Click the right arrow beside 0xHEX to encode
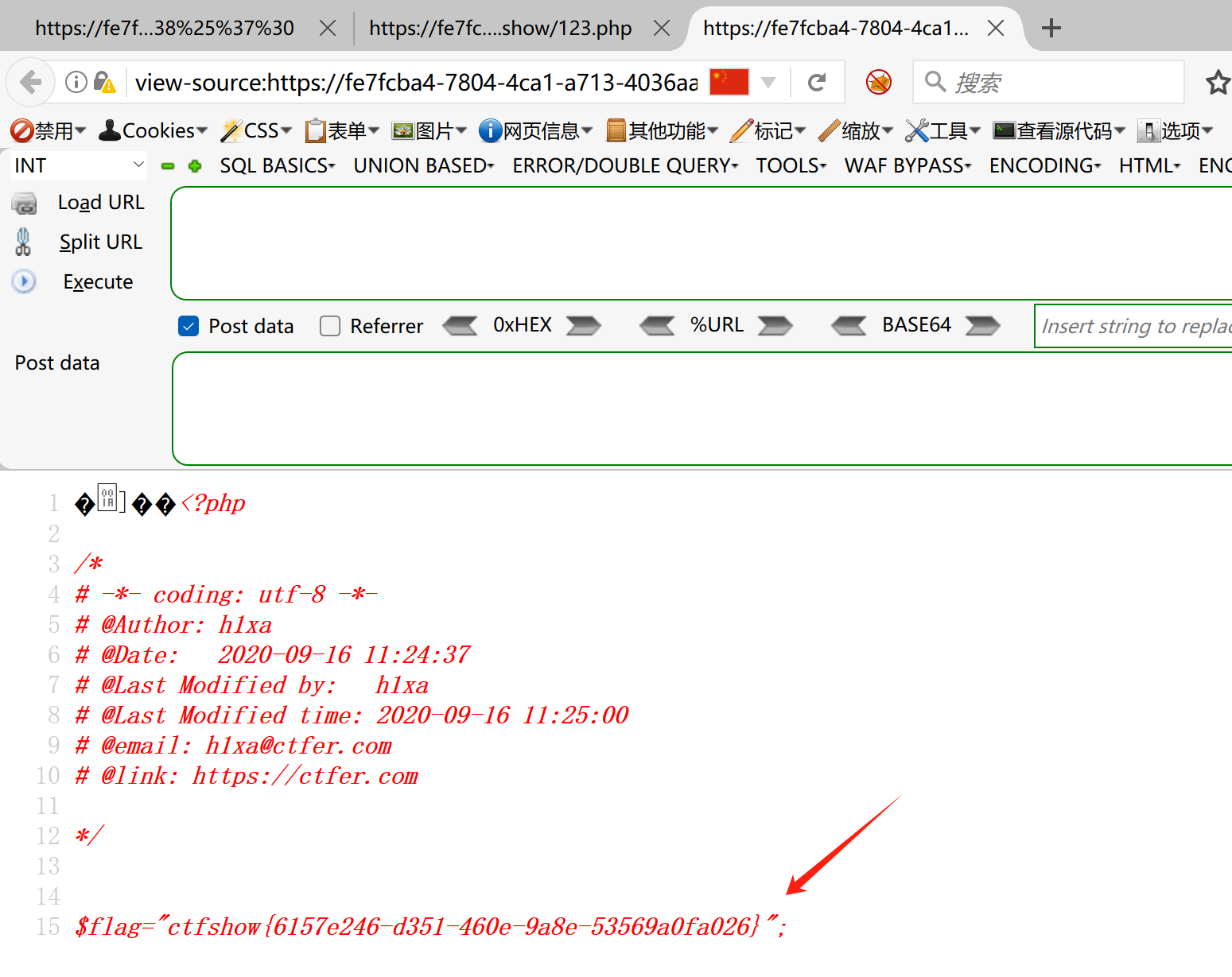The height and width of the screenshot is (977, 1232). tap(583, 326)
